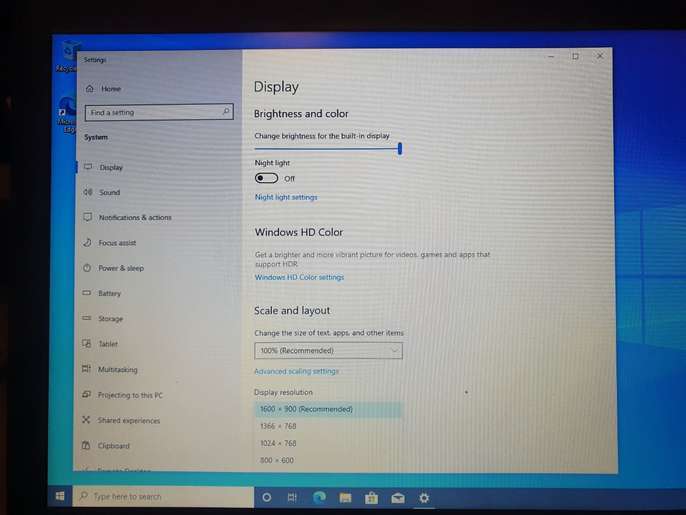Viewport: 686px width, 515px height.
Task: Click the taskbar Type here to search box
Action: point(163,496)
